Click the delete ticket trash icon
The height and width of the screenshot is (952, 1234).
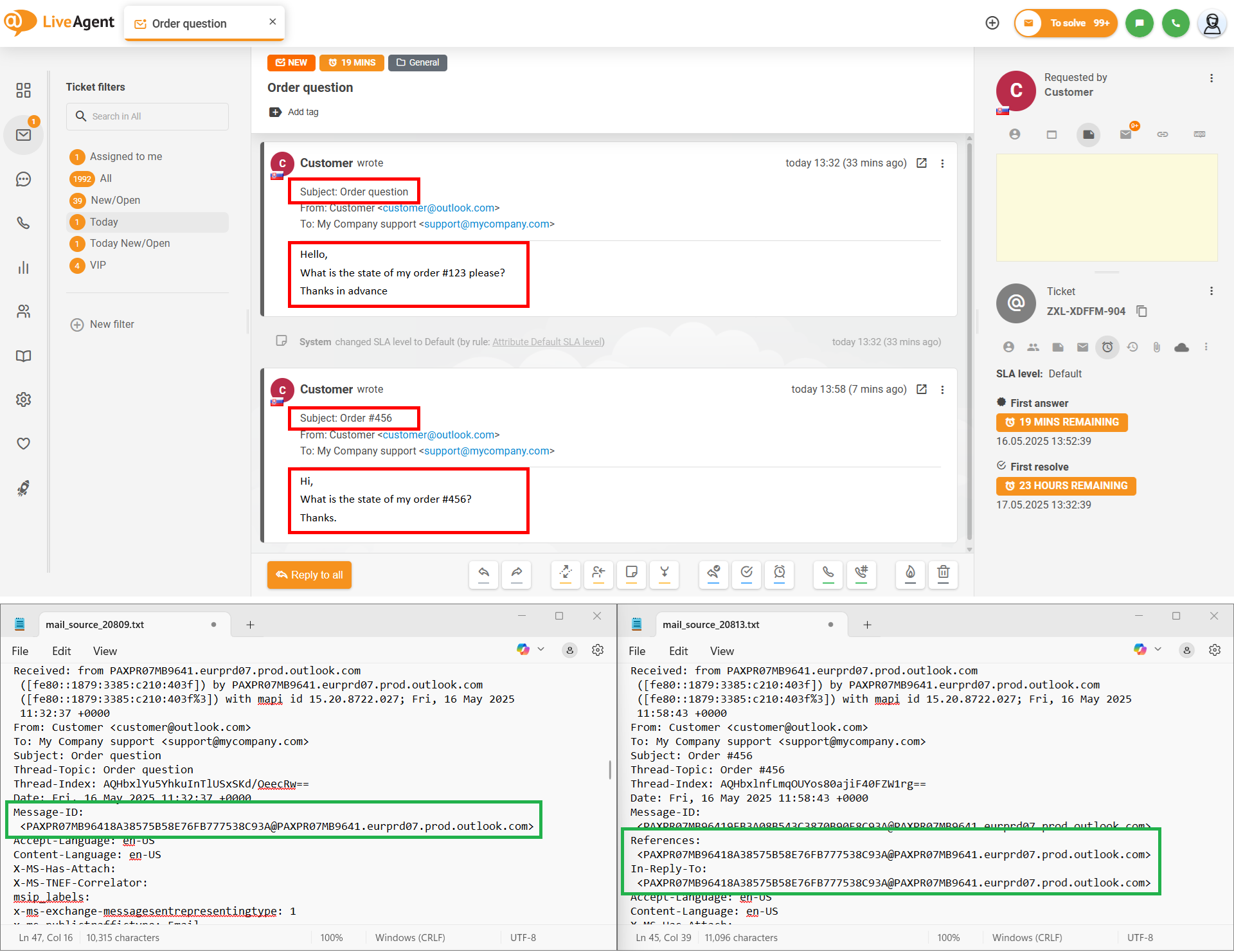tap(943, 573)
